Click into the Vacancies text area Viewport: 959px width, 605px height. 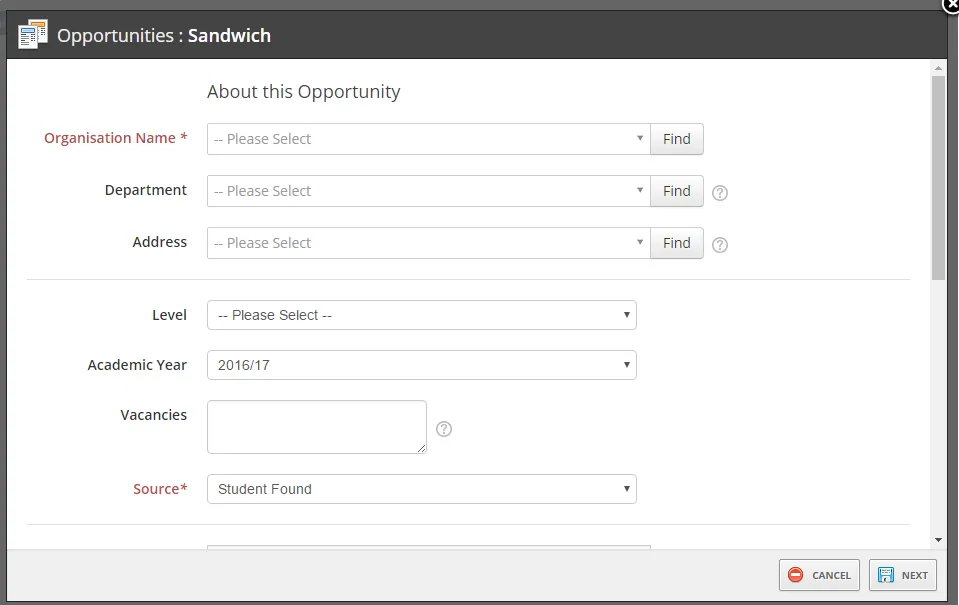point(316,427)
